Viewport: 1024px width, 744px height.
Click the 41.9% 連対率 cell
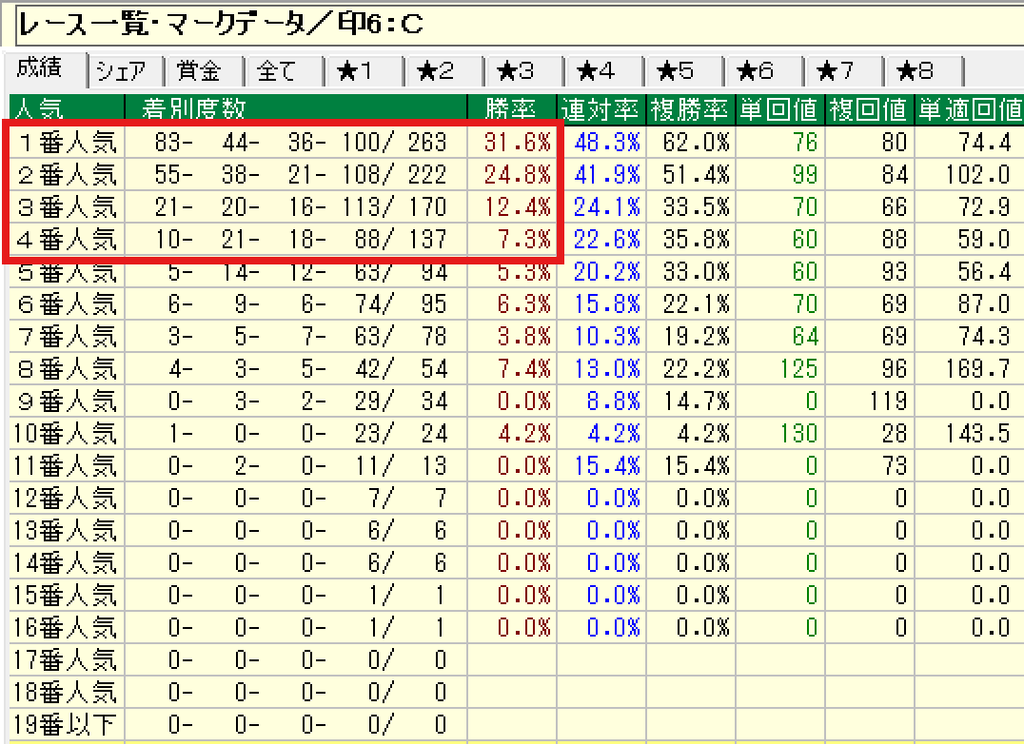coord(601,174)
